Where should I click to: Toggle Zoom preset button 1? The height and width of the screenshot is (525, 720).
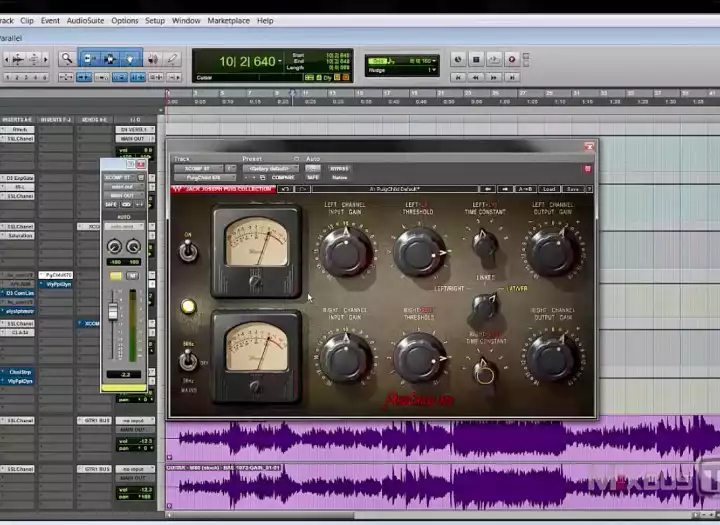click(8, 77)
